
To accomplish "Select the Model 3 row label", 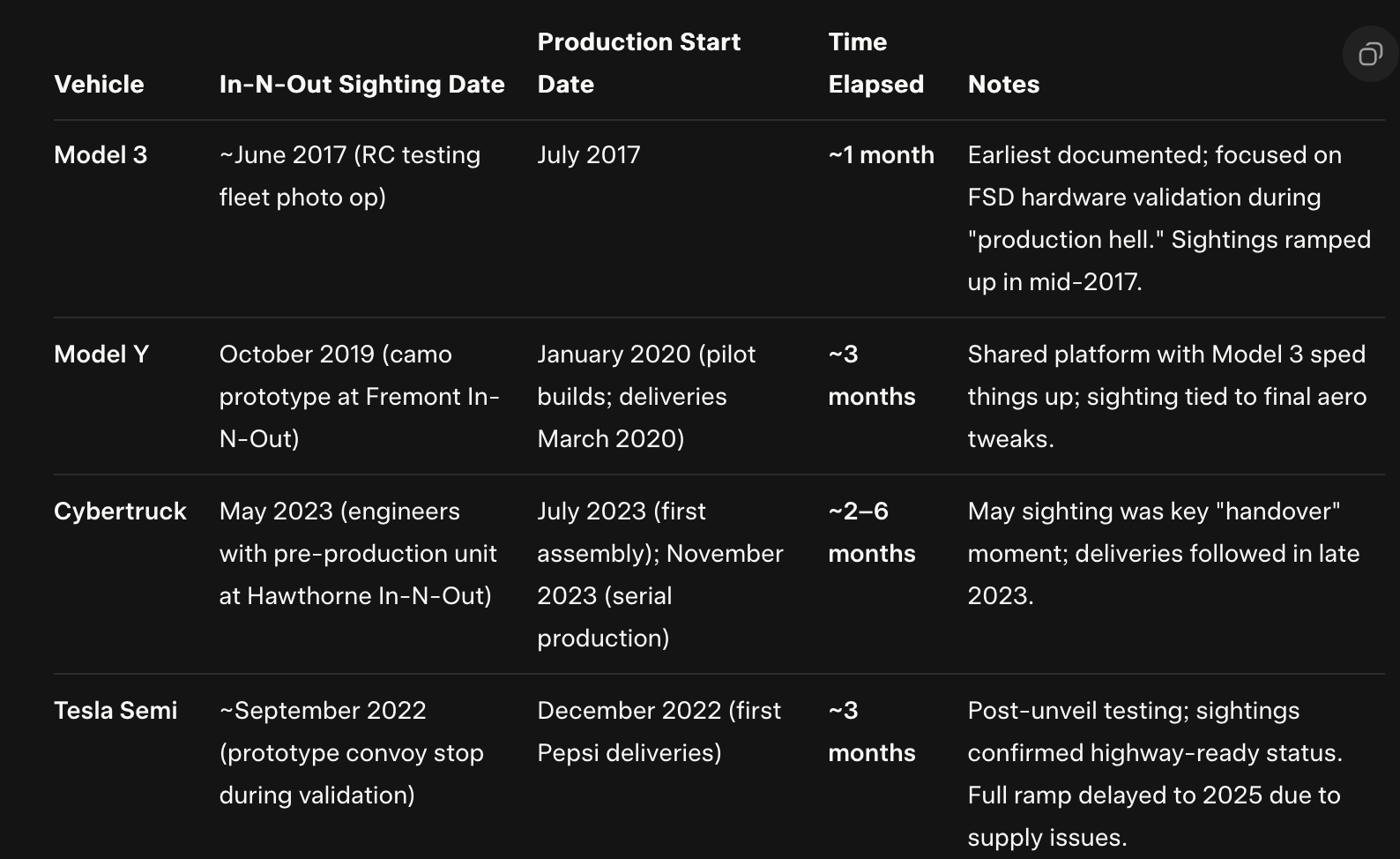I will point(101,155).
